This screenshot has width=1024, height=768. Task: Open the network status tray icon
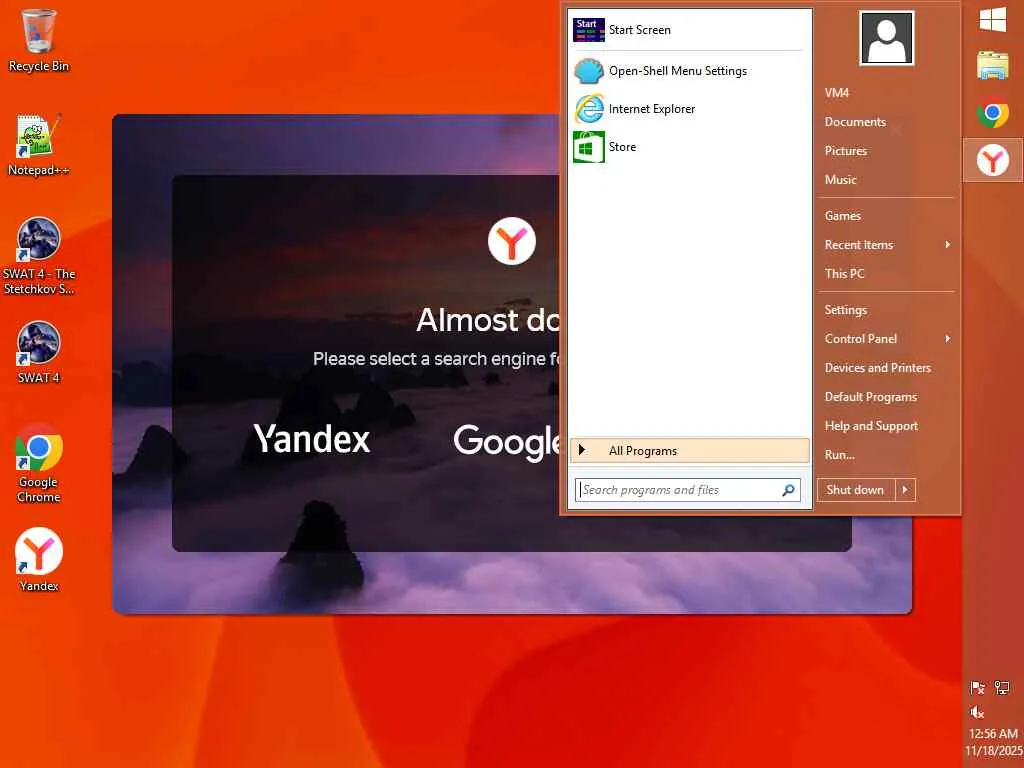pyautogui.click(x=1002, y=687)
